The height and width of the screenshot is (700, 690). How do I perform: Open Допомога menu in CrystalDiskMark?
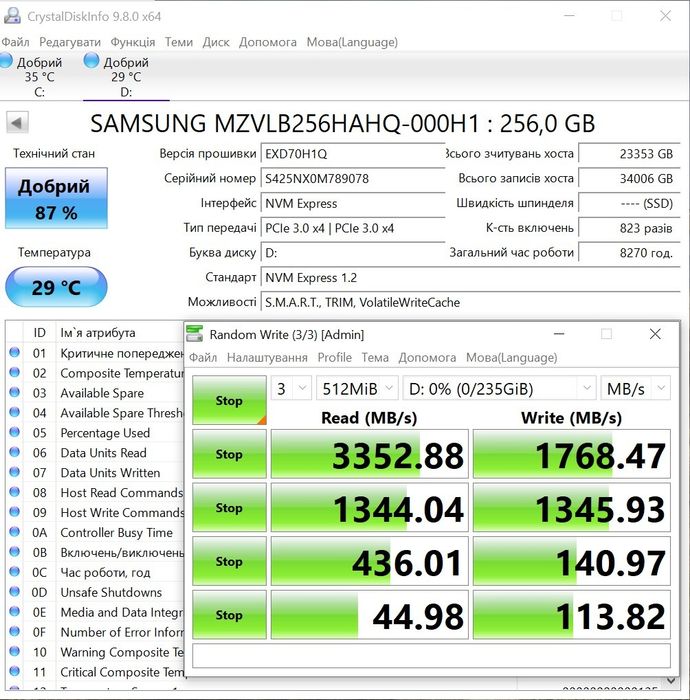point(427,358)
